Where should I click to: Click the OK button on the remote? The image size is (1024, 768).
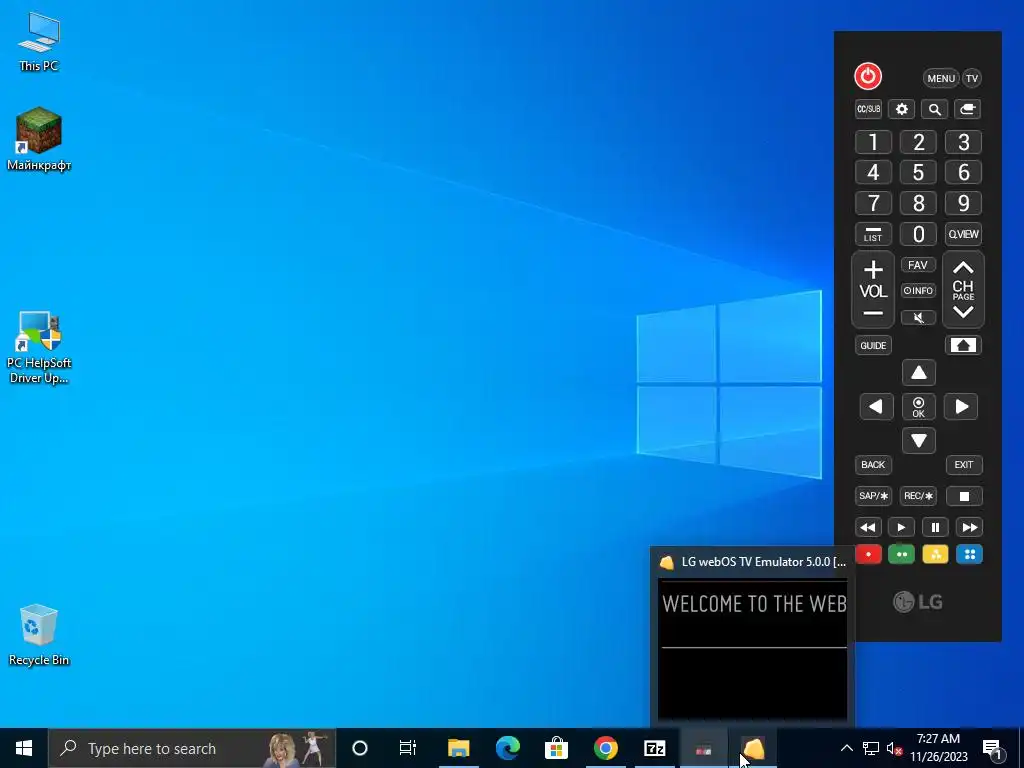[x=919, y=406]
